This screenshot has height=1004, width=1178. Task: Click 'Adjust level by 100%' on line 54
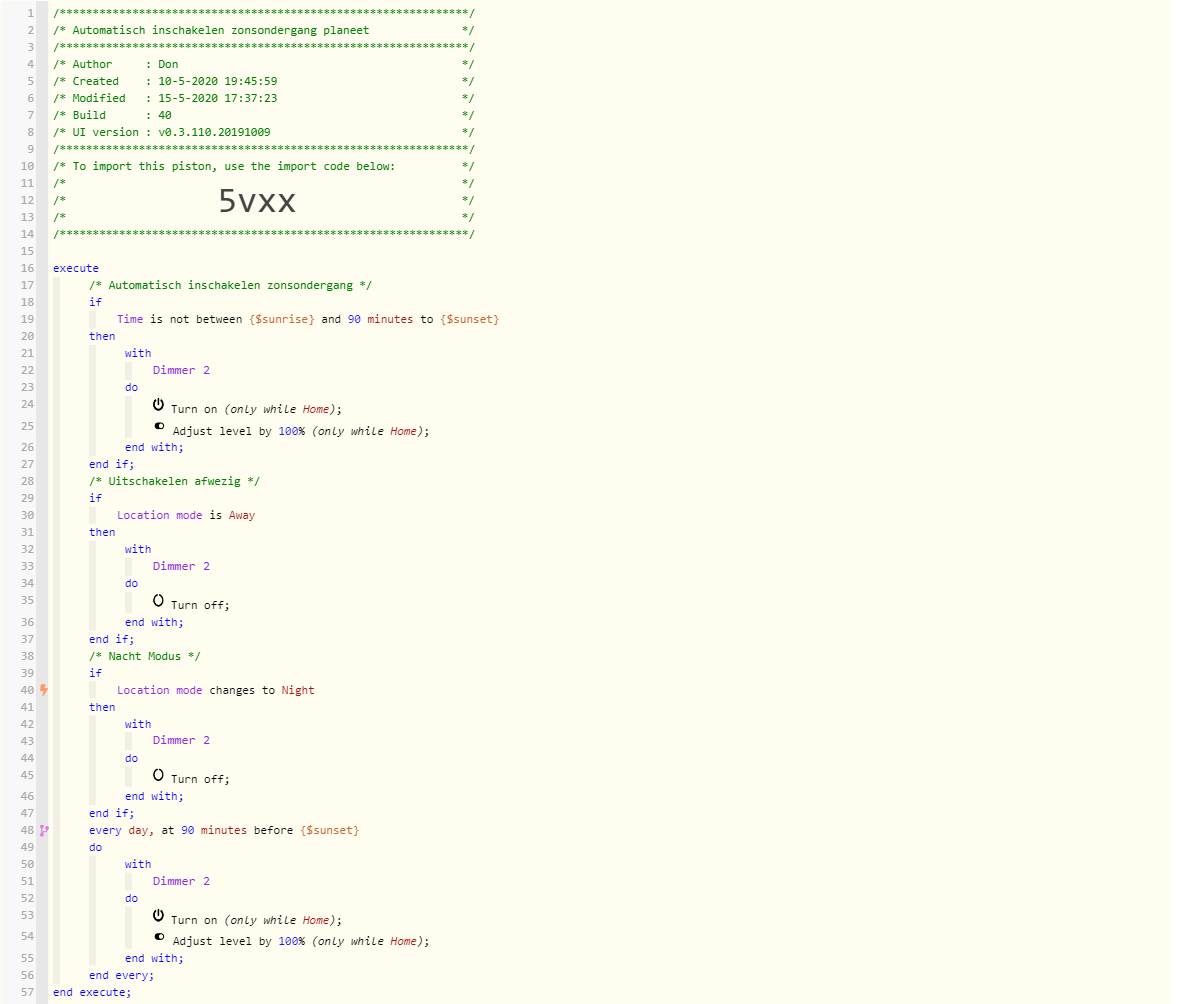click(x=239, y=941)
